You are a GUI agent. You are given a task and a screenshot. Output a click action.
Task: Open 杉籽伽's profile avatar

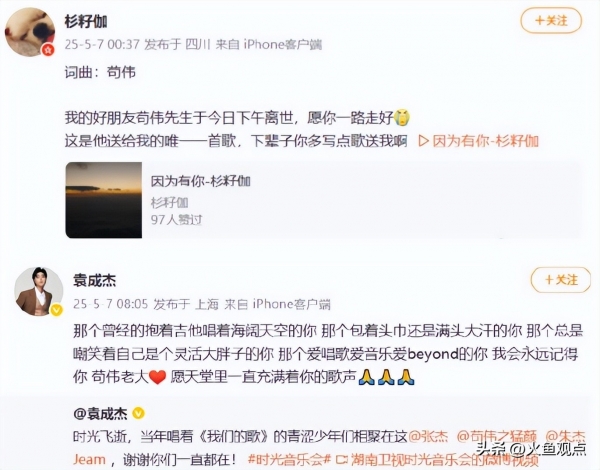point(29,33)
